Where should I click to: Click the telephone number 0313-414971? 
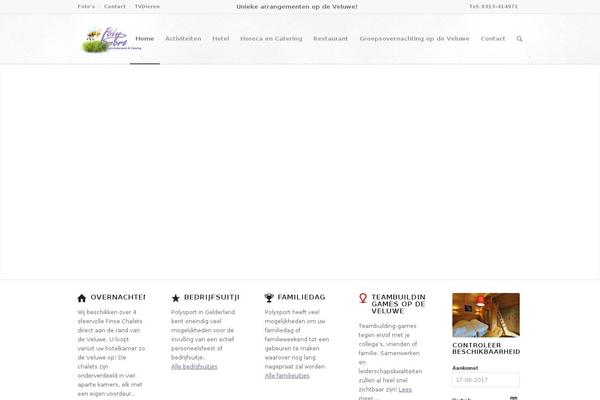493,6
